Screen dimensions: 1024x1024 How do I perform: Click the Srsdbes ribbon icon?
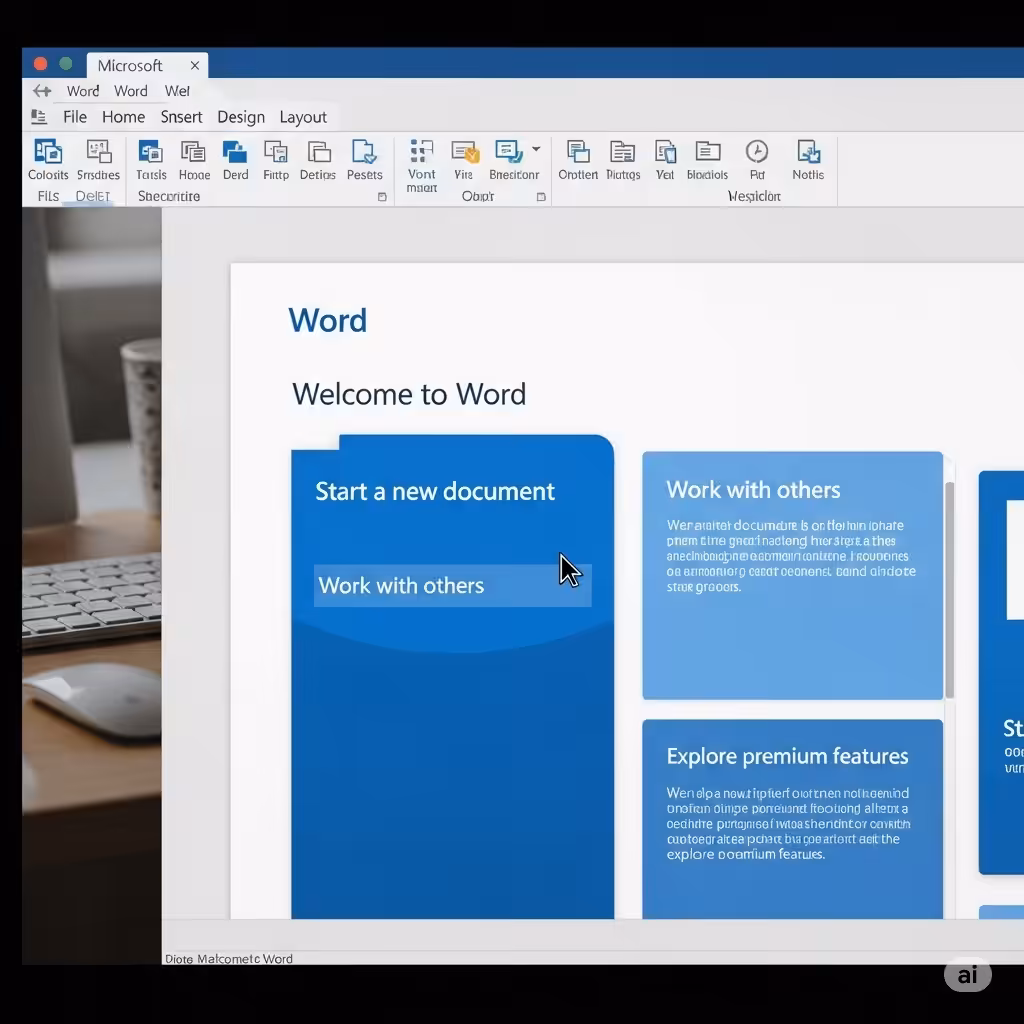99,152
